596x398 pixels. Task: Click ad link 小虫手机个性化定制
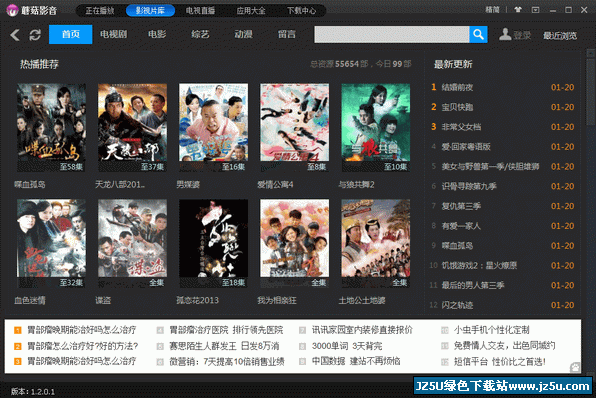[x=492, y=330]
